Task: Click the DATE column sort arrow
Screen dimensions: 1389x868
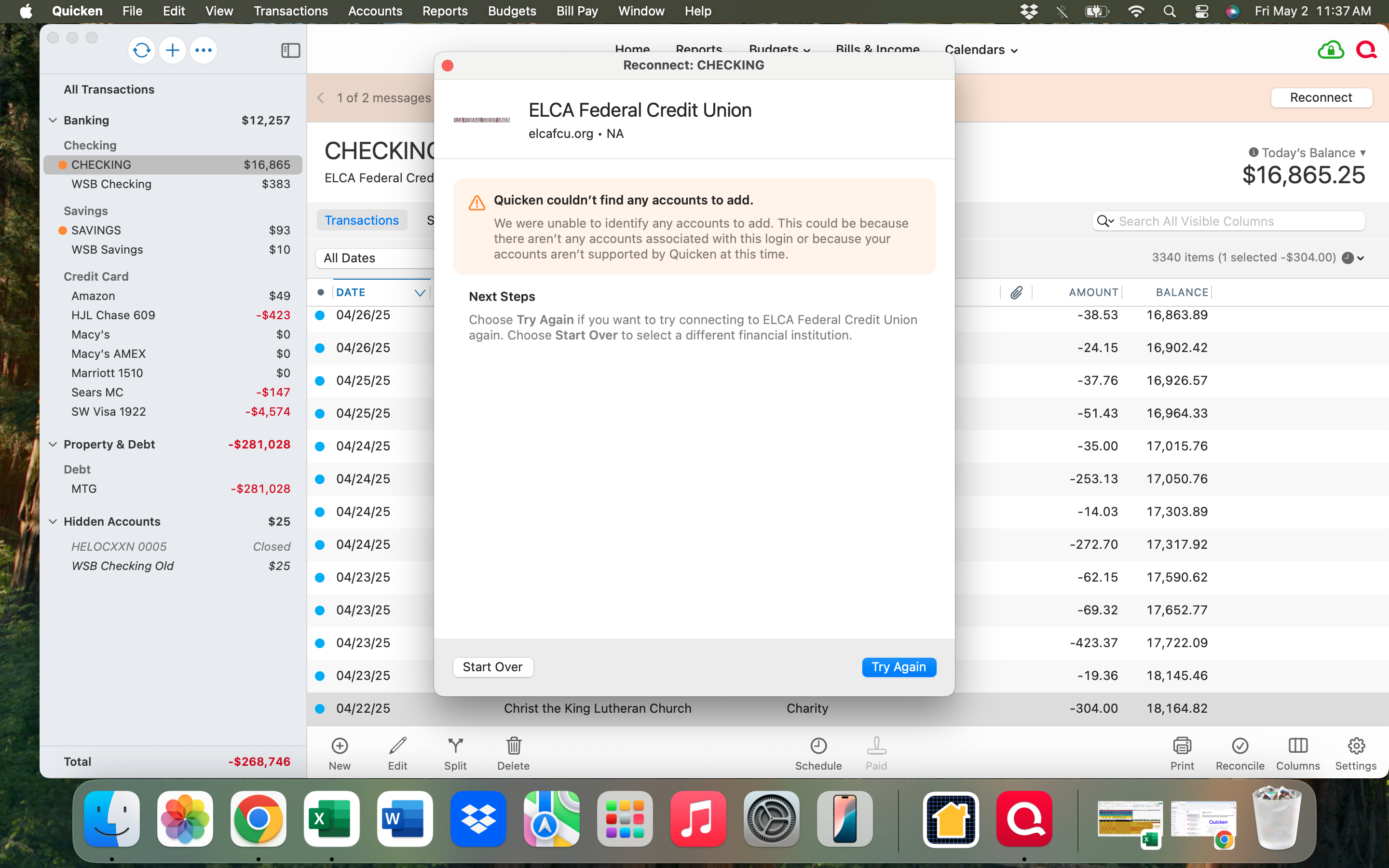Action: tap(420, 293)
